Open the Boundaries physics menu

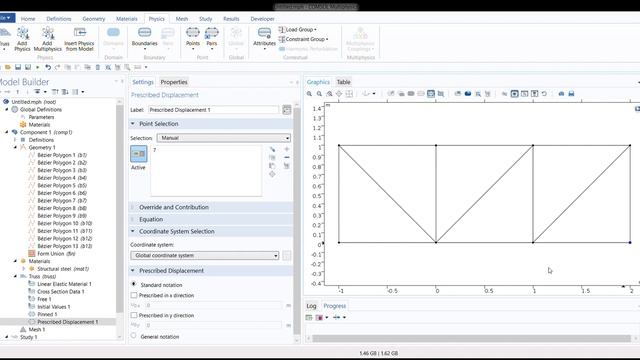coord(144,38)
